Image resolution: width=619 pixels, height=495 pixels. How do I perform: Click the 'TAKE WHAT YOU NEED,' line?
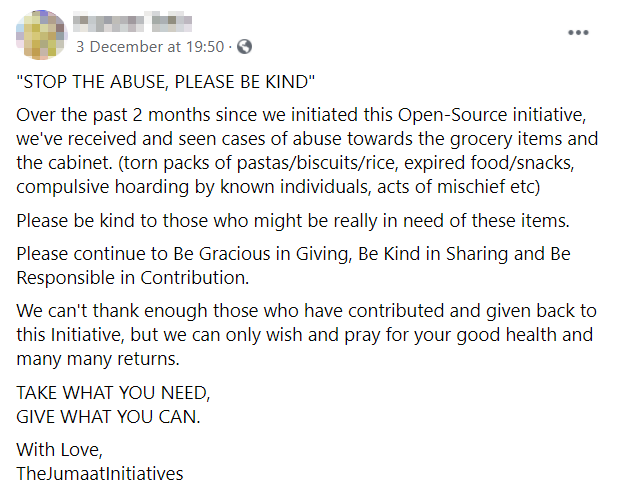point(113,393)
